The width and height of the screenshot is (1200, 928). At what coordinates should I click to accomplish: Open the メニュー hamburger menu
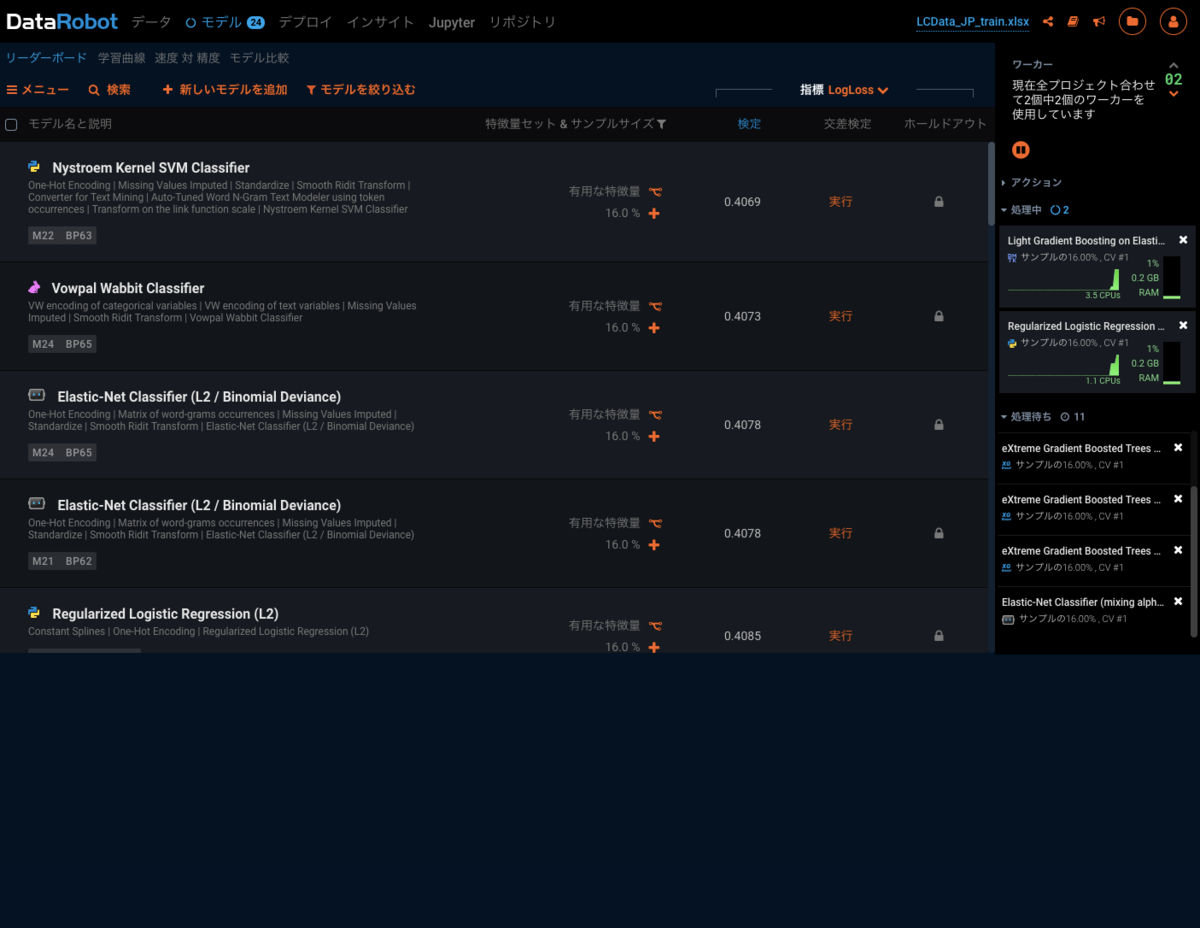[x=38, y=90]
